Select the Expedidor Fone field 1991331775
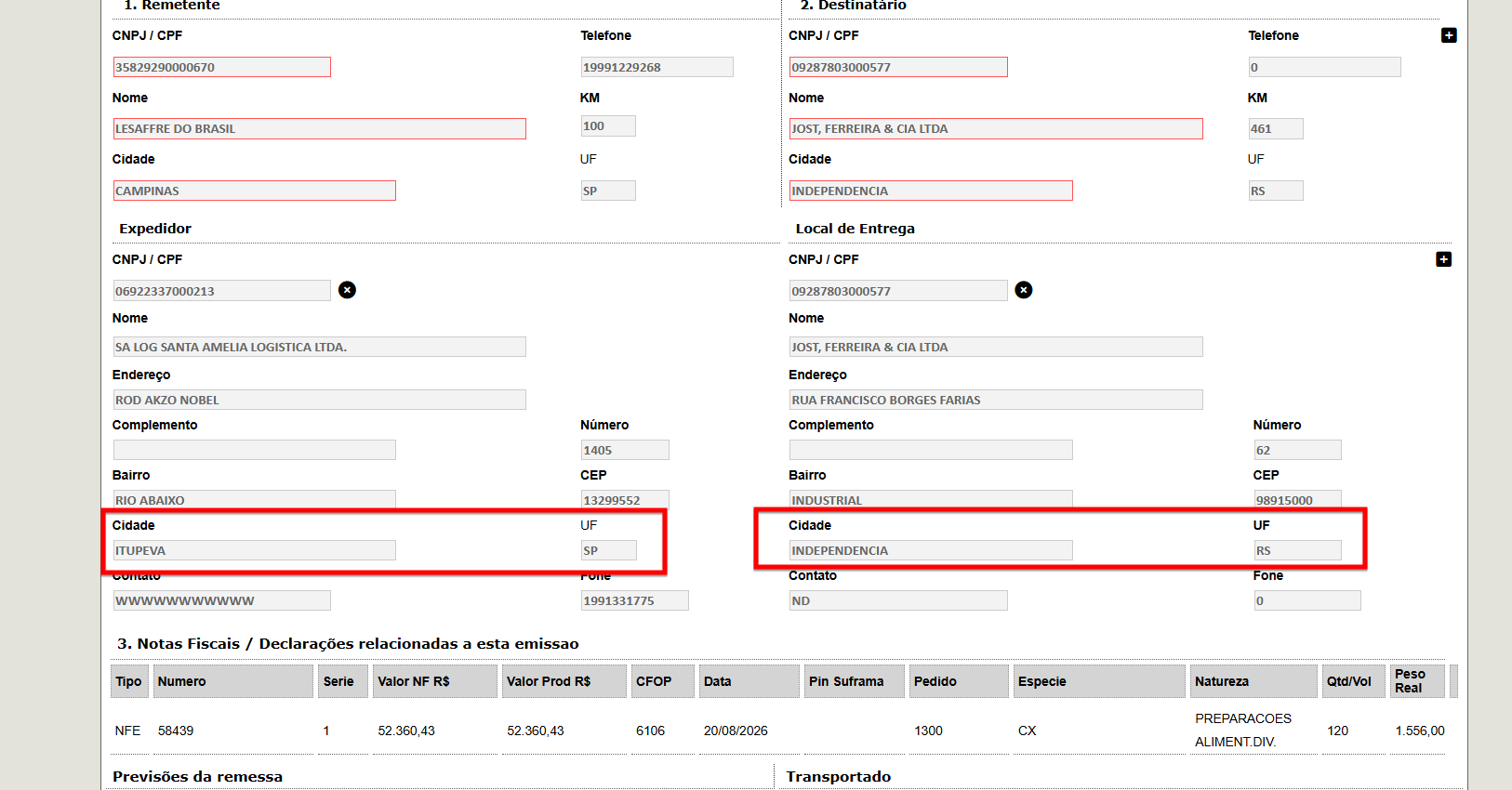 point(635,600)
